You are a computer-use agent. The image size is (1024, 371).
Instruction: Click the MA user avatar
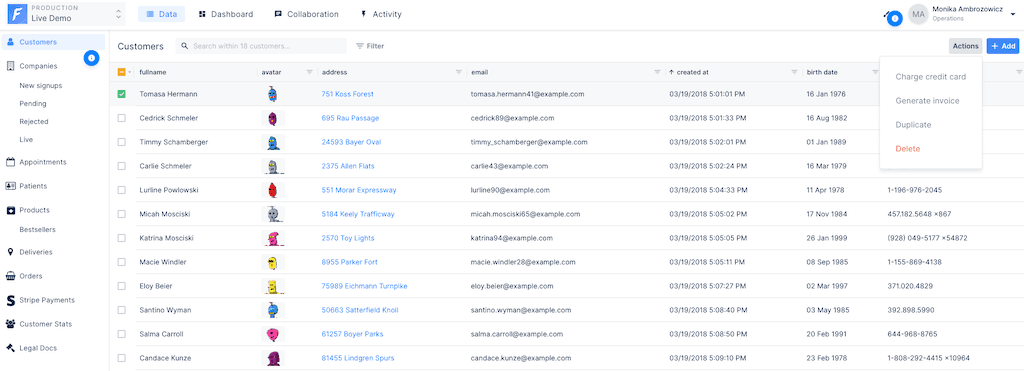[919, 14]
